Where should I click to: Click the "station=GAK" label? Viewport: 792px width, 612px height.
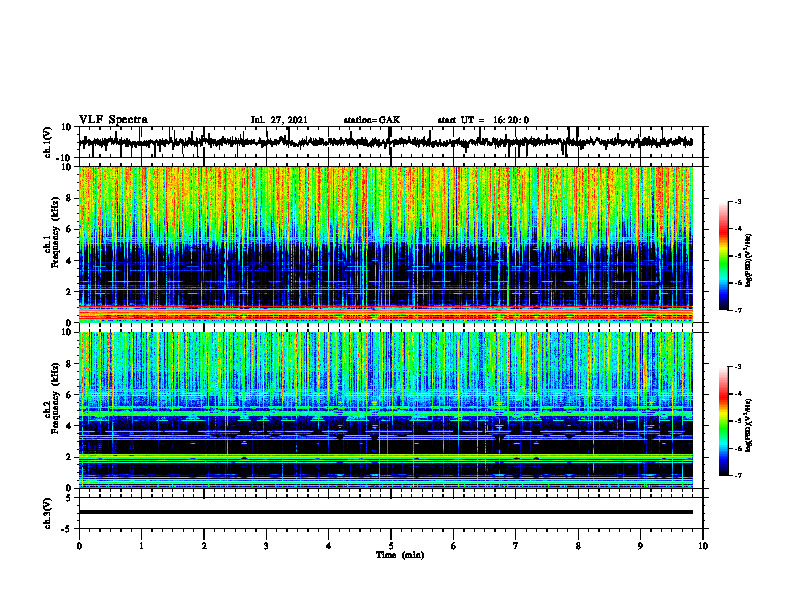point(372,120)
